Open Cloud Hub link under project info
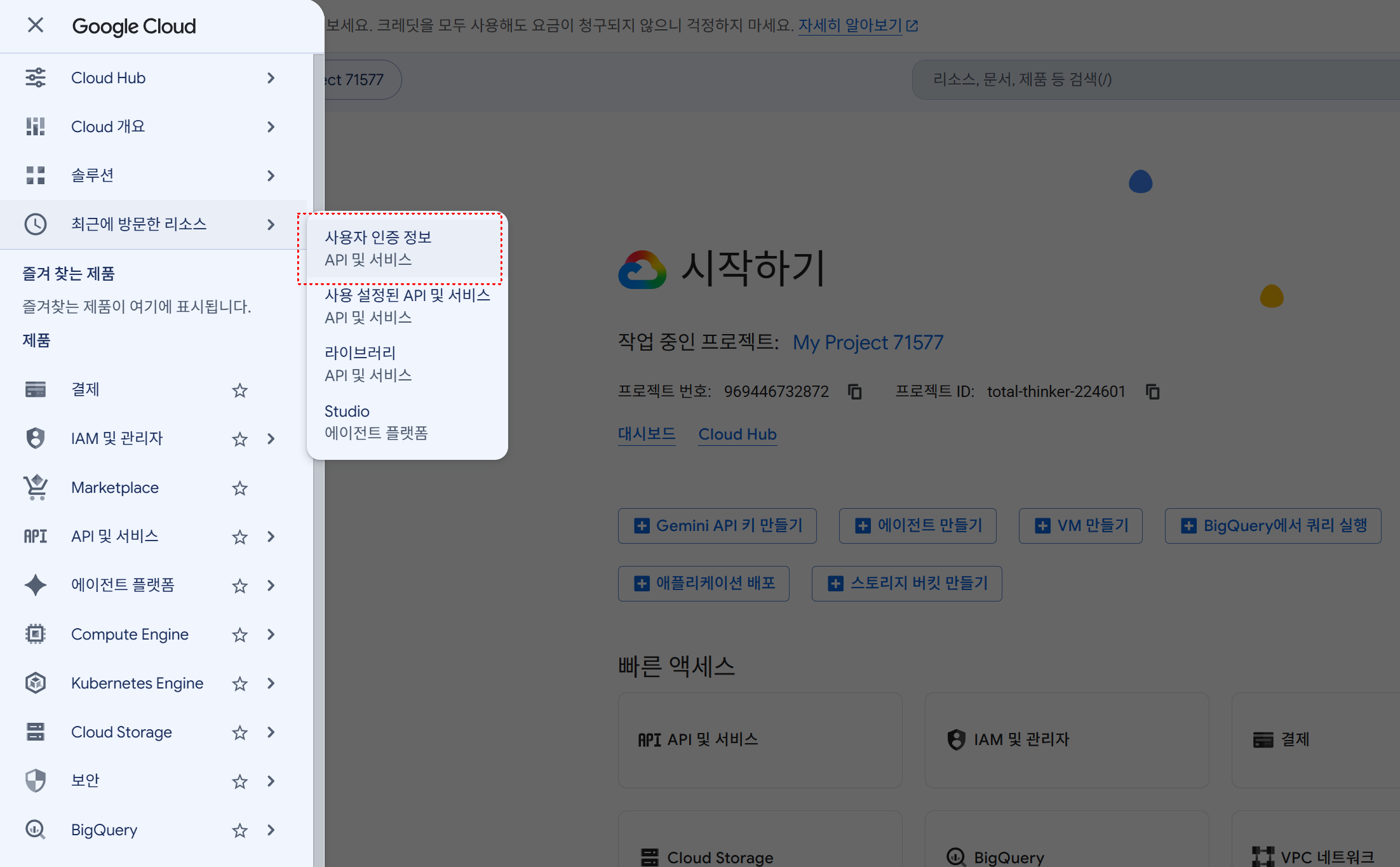Screen dimensions: 1400x867 click(x=737, y=434)
